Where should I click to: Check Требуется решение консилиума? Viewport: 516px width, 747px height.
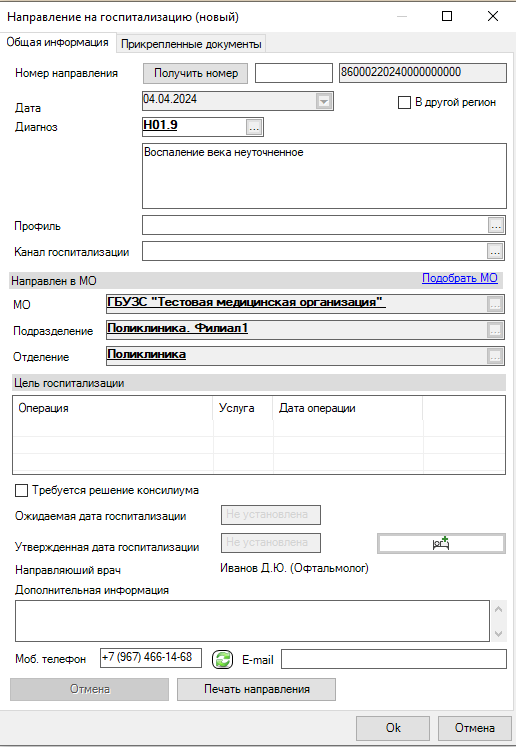(x=21, y=490)
